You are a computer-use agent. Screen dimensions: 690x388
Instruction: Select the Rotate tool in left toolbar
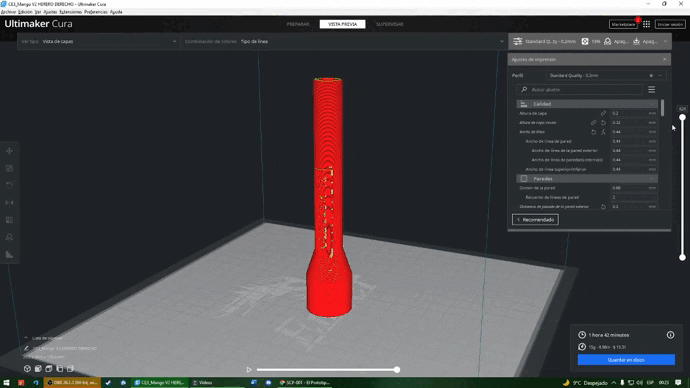pyautogui.click(x=9, y=185)
